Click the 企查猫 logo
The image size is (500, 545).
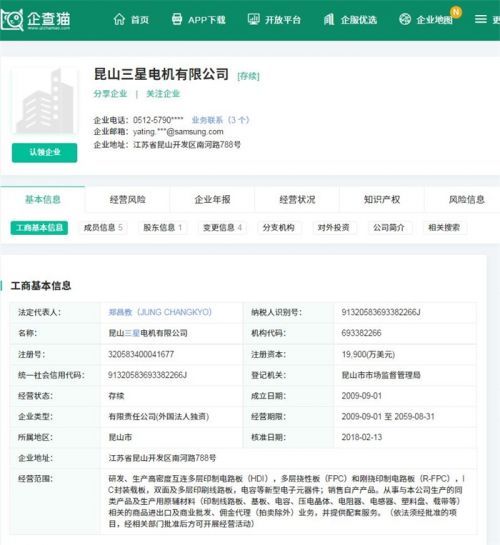[35, 20]
